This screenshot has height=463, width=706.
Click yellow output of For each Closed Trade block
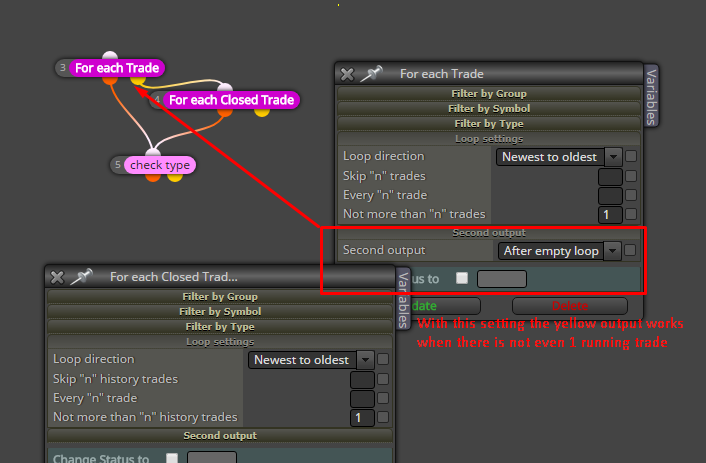point(262,112)
